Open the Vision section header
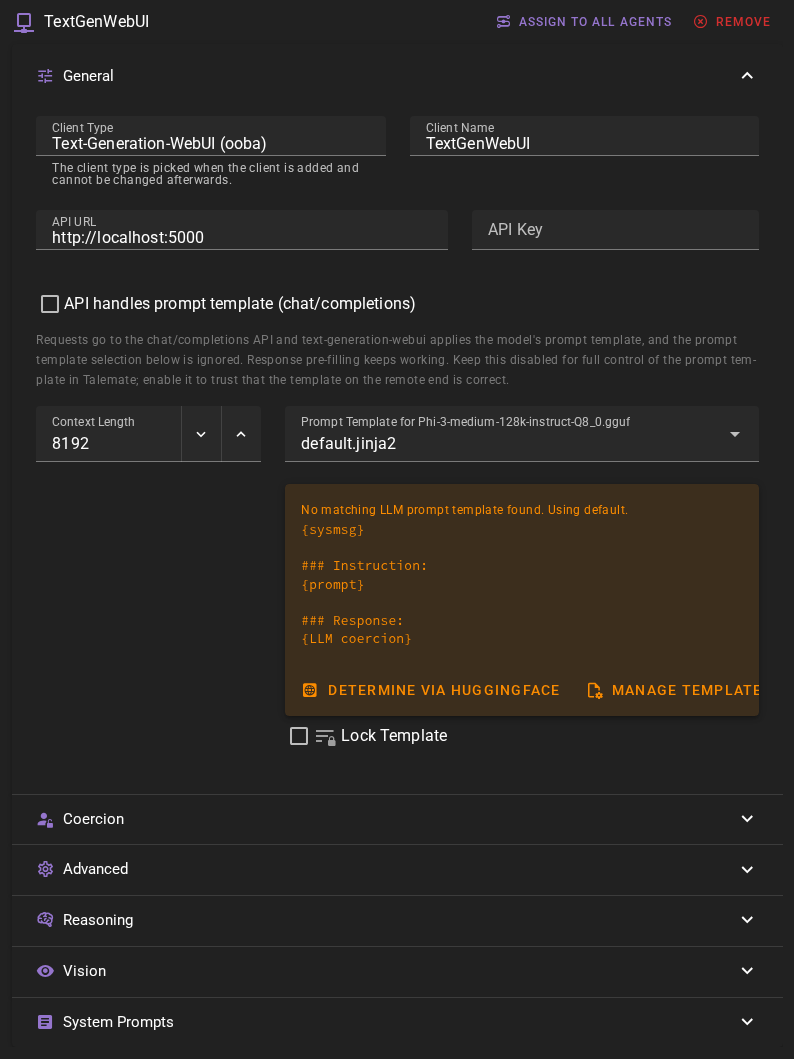 tap(397, 971)
